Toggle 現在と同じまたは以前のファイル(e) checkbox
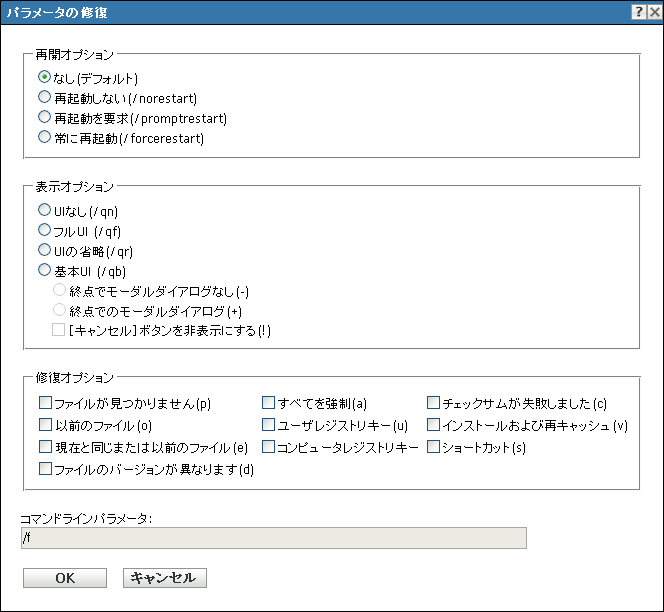The height and width of the screenshot is (612, 664). click(x=45, y=447)
